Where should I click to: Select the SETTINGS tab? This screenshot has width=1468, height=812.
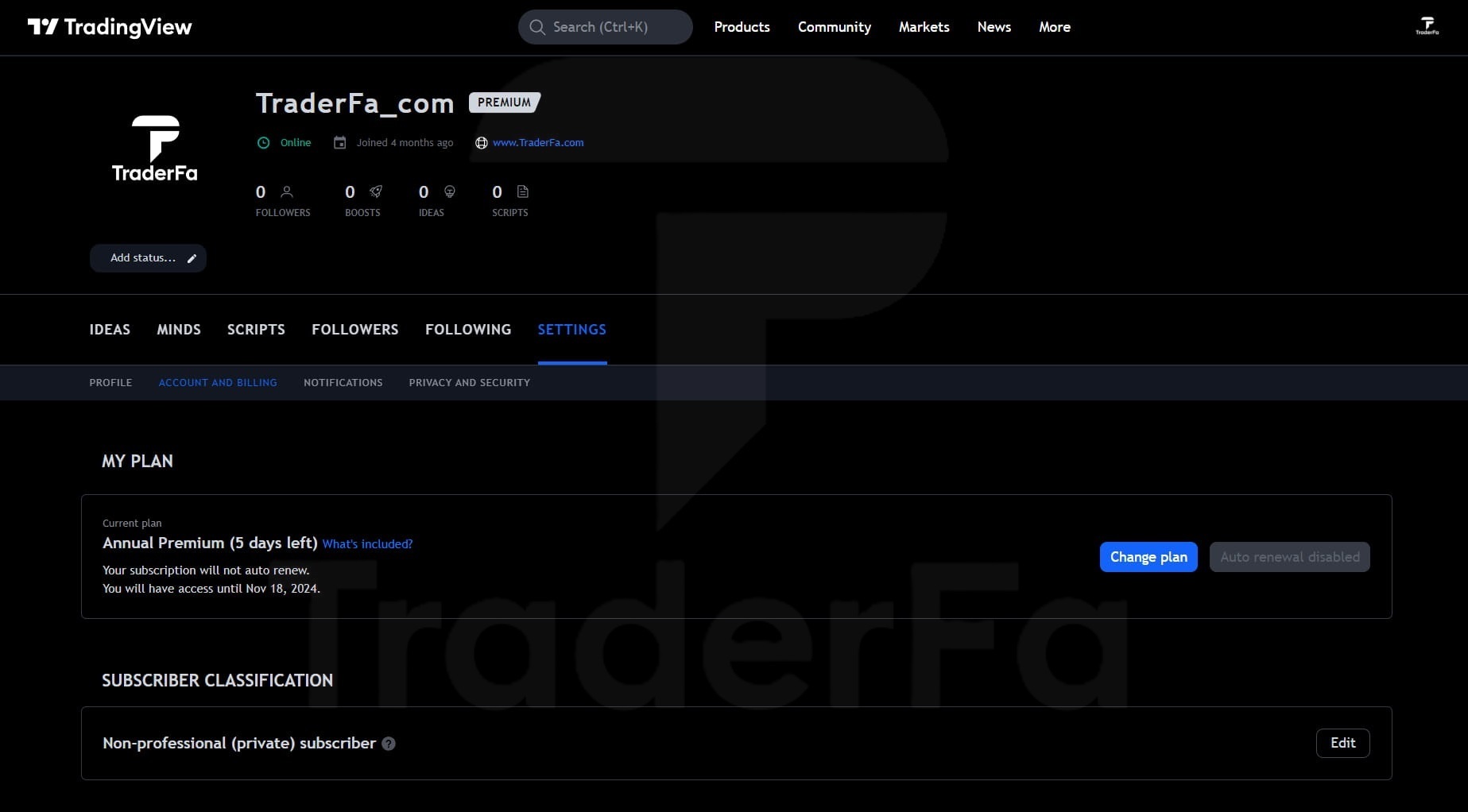pyautogui.click(x=572, y=330)
